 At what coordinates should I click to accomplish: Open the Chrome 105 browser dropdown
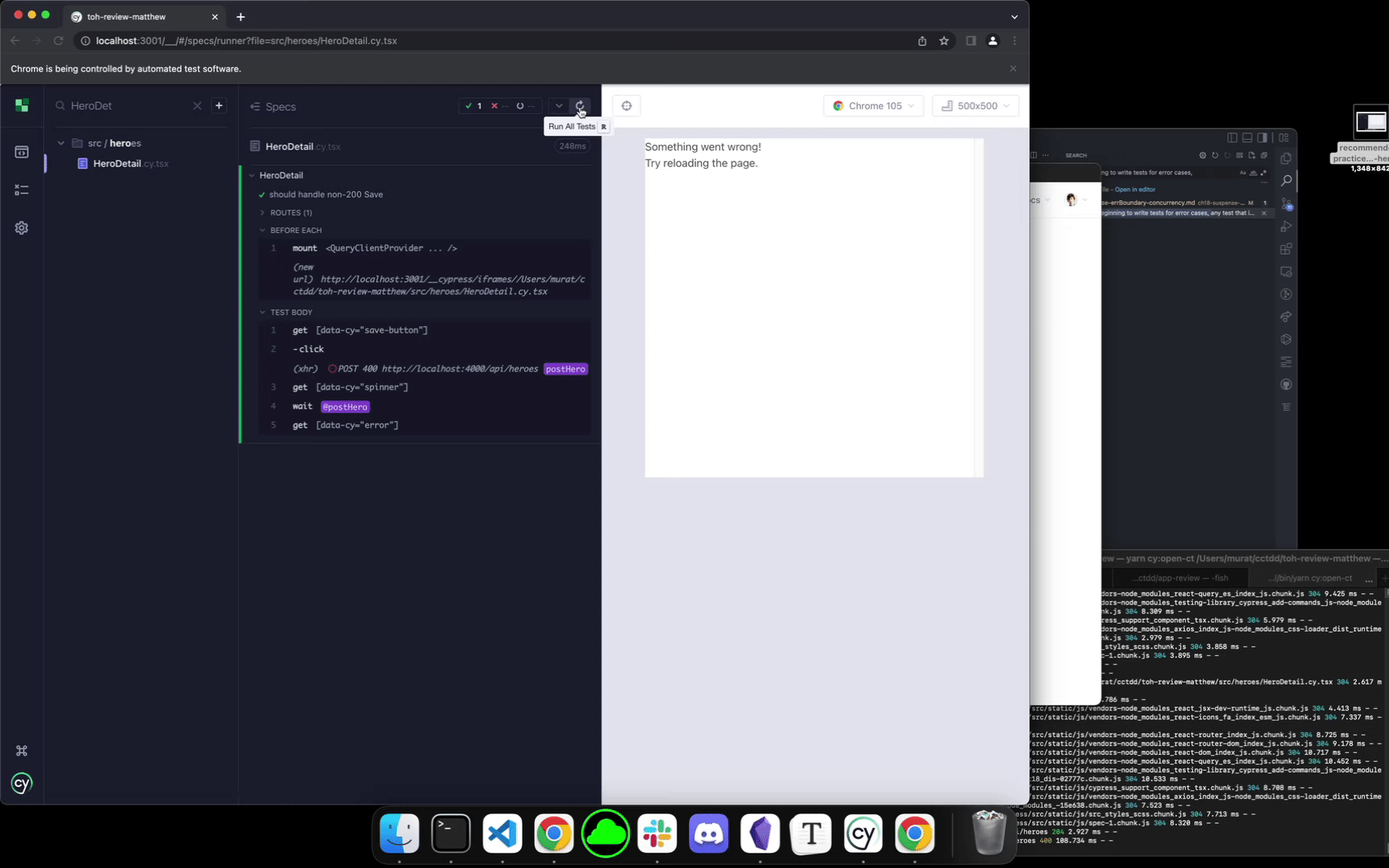pyautogui.click(x=873, y=106)
